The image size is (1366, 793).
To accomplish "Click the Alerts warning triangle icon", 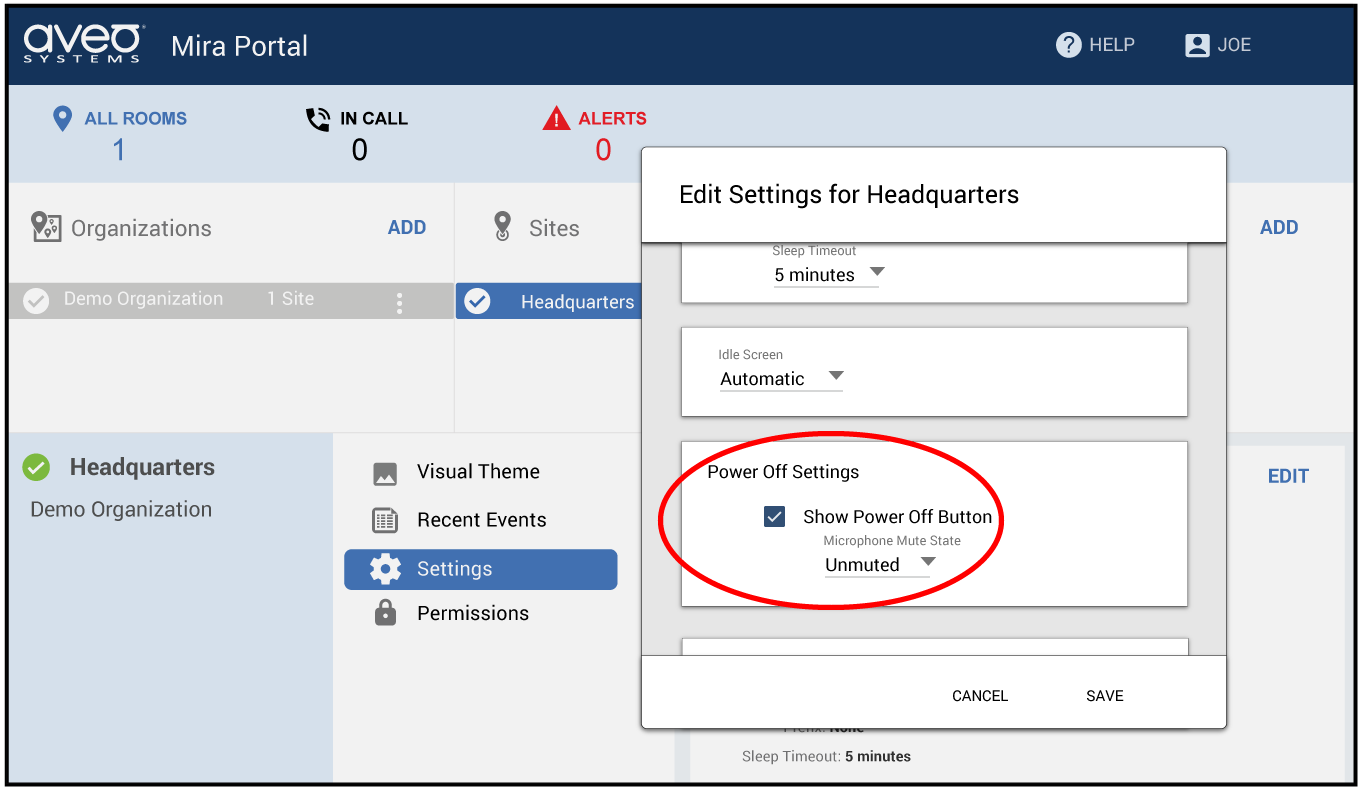I will tap(556, 119).
